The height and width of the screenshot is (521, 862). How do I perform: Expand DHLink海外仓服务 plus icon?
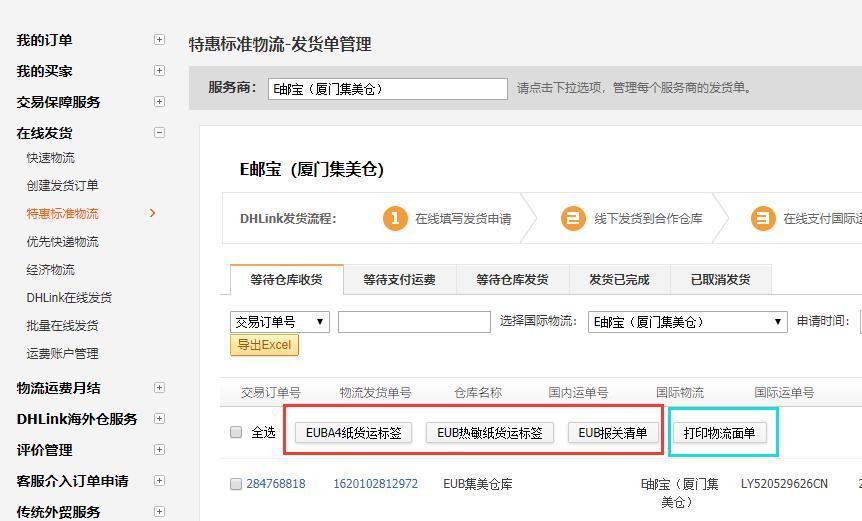(159, 419)
